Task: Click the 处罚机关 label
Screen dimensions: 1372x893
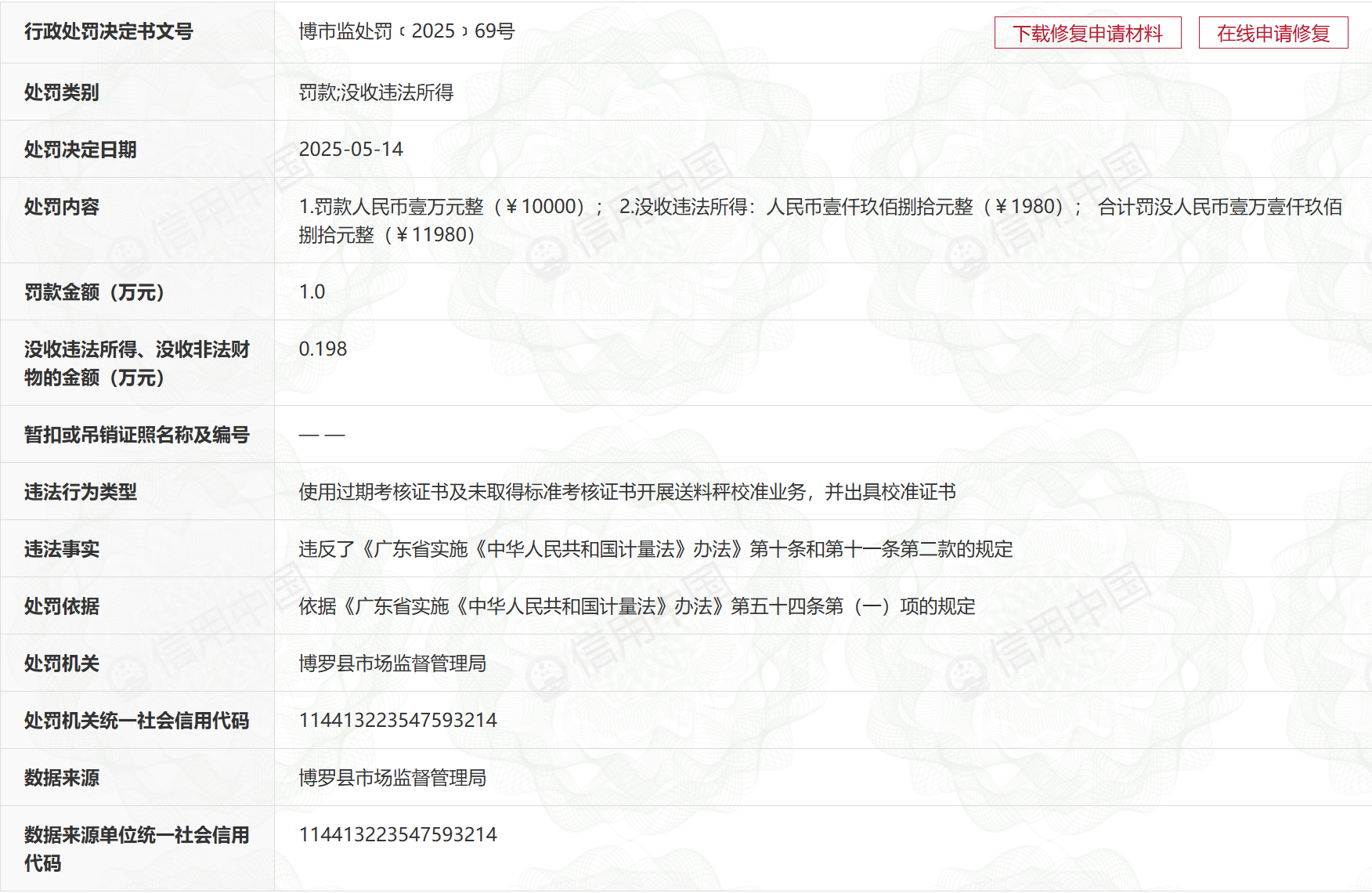Action: click(61, 663)
